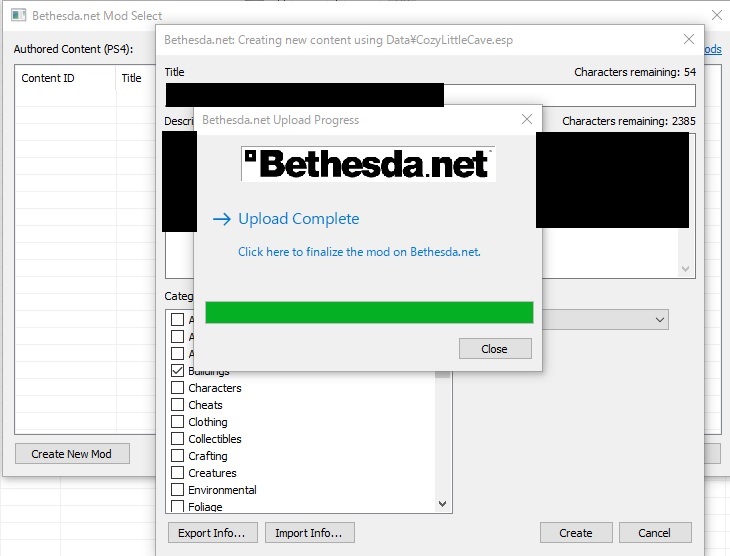The width and height of the screenshot is (730, 556).
Task: Click the Close button in Upload Progress
Action: tap(495, 349)
